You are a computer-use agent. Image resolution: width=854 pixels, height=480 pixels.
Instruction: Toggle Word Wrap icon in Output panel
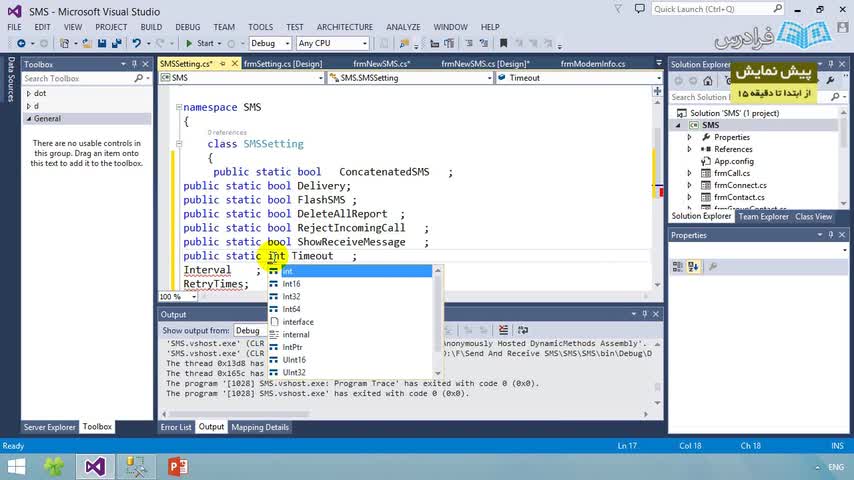[x=523, y=330]
